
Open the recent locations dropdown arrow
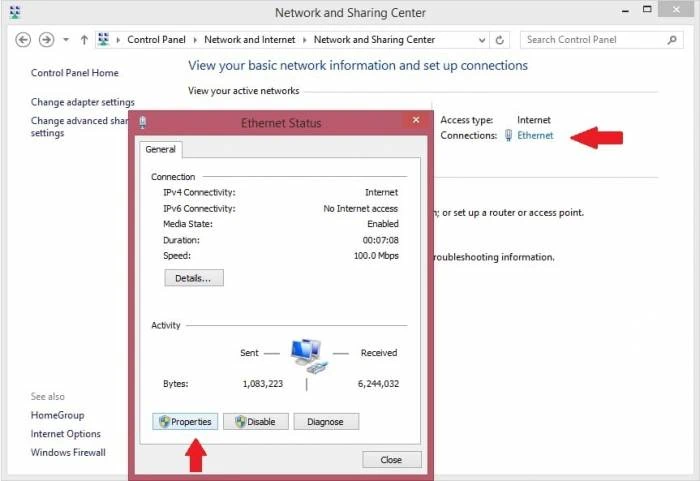tap(66, 40)
